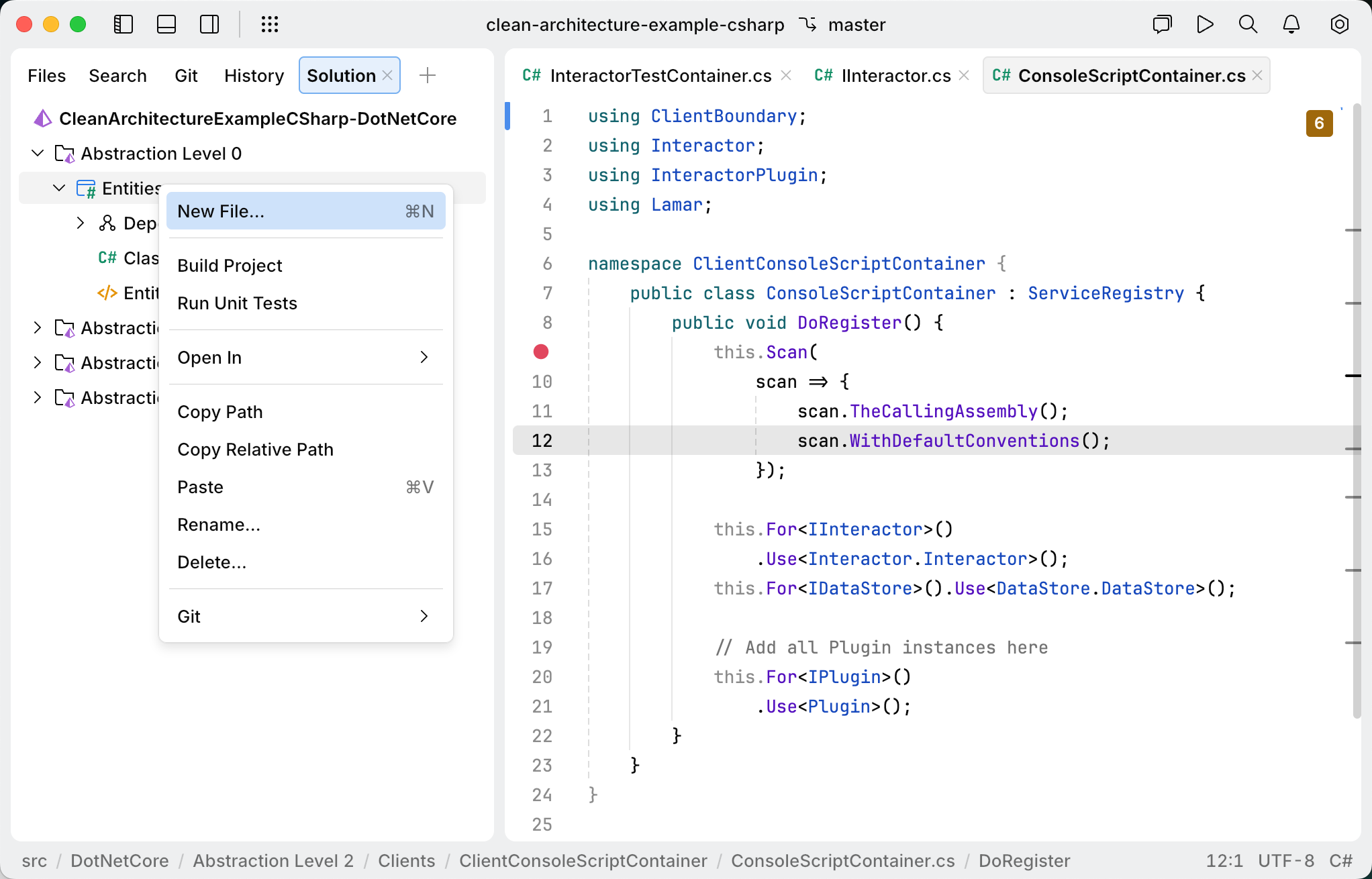Toggle the right panel visibility
This screenshot has width=1372, height=879.
point(209,24)
